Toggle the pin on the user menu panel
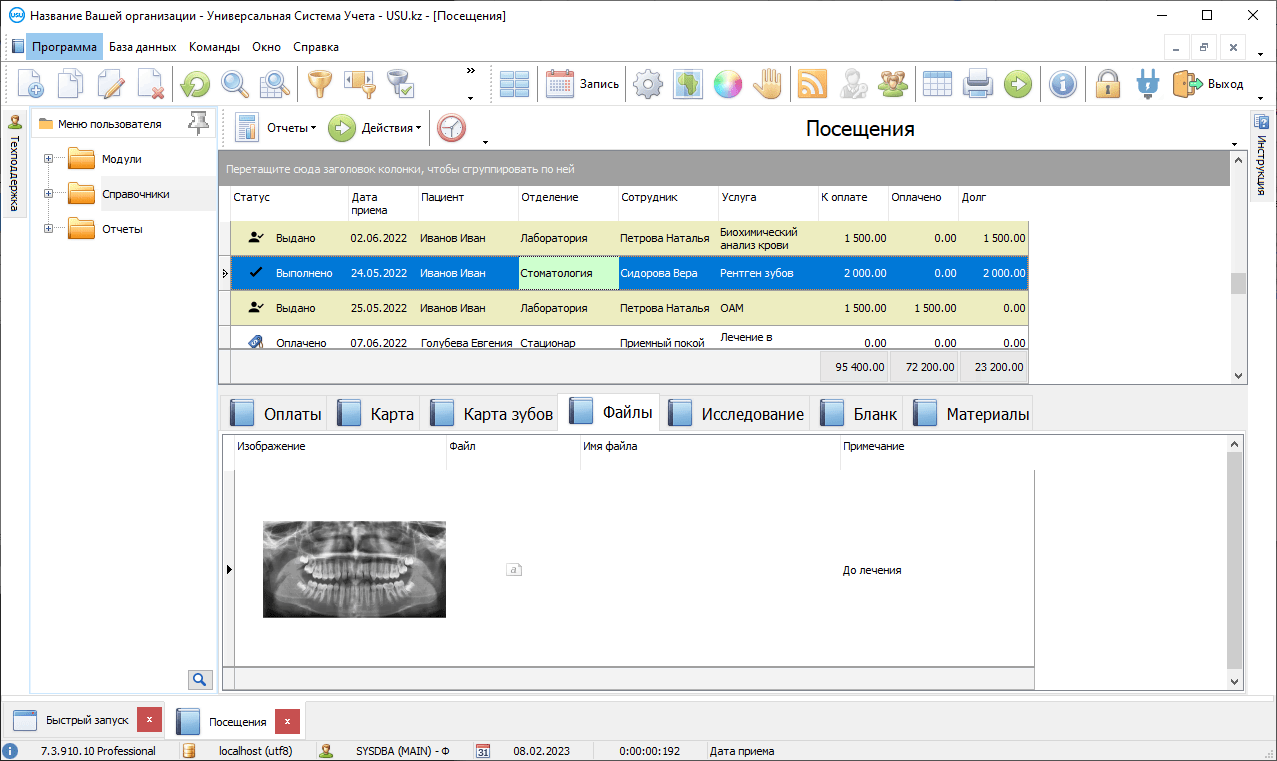This screenshot has height=761, width=1277. coord(199,123)
